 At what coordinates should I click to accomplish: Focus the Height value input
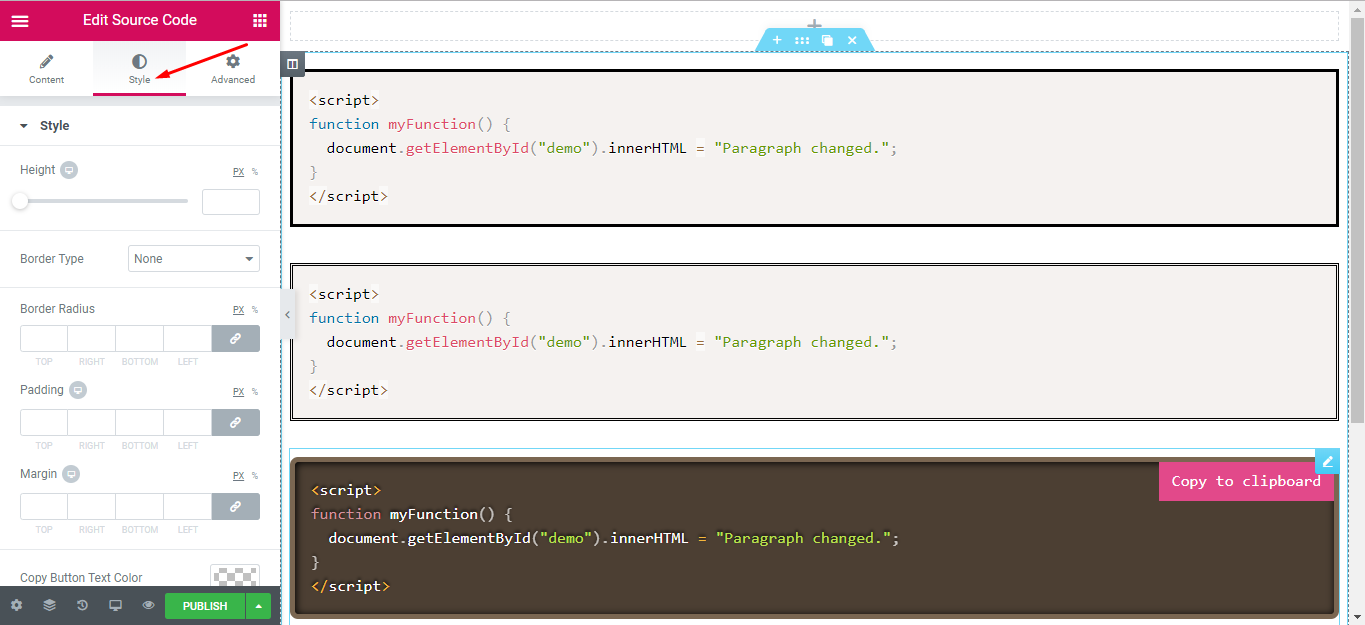point(231,202)
